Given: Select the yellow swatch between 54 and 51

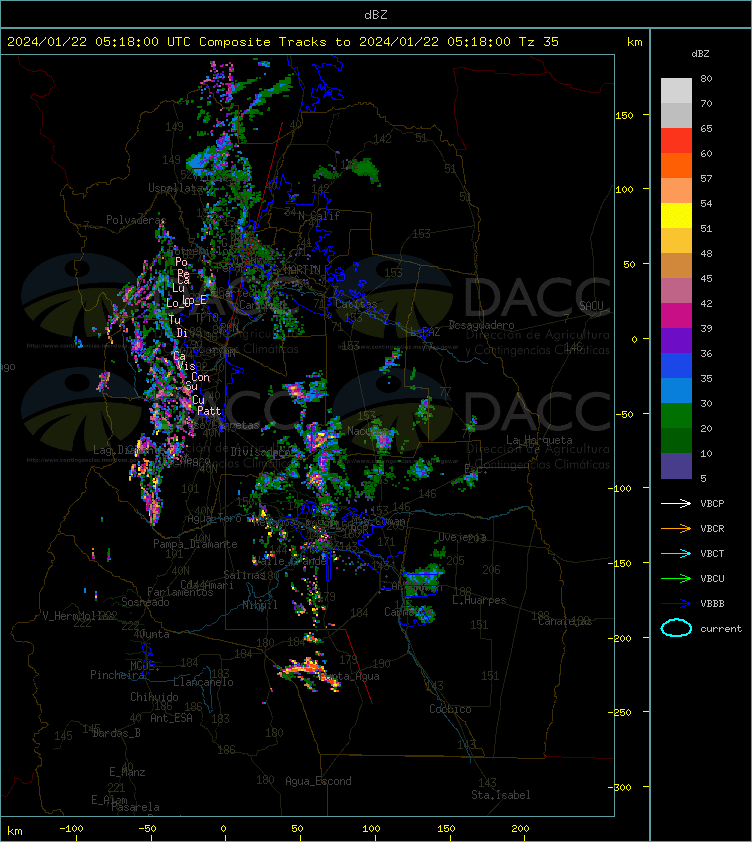Looking at the screenshot, I should [x=676, y=216].
